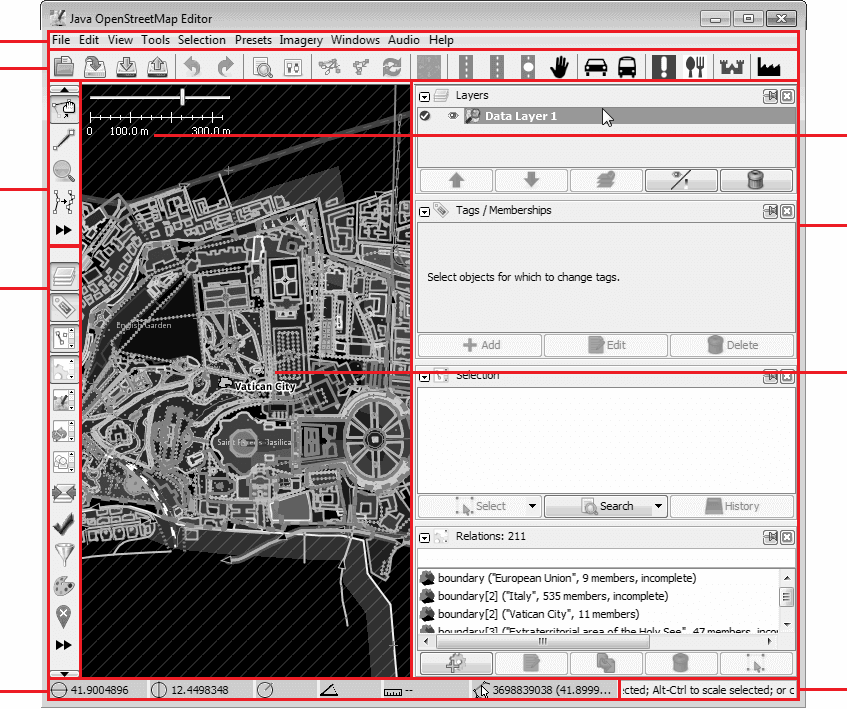Open the Imagery menu
This screenshot has height=709, width=847.
coord(301,40)
